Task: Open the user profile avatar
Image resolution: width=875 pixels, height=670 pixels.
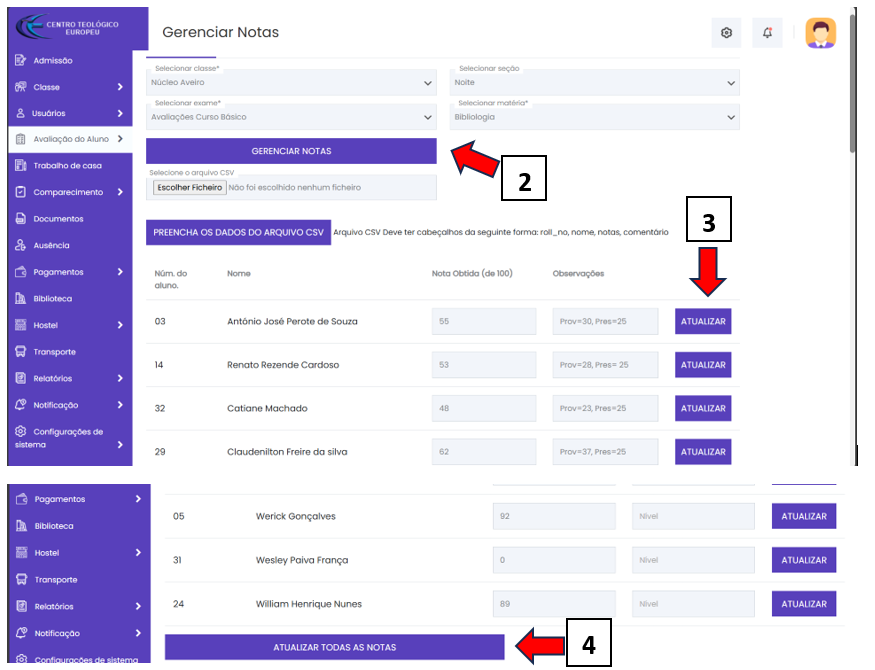Action: click(x=821, y=33)
